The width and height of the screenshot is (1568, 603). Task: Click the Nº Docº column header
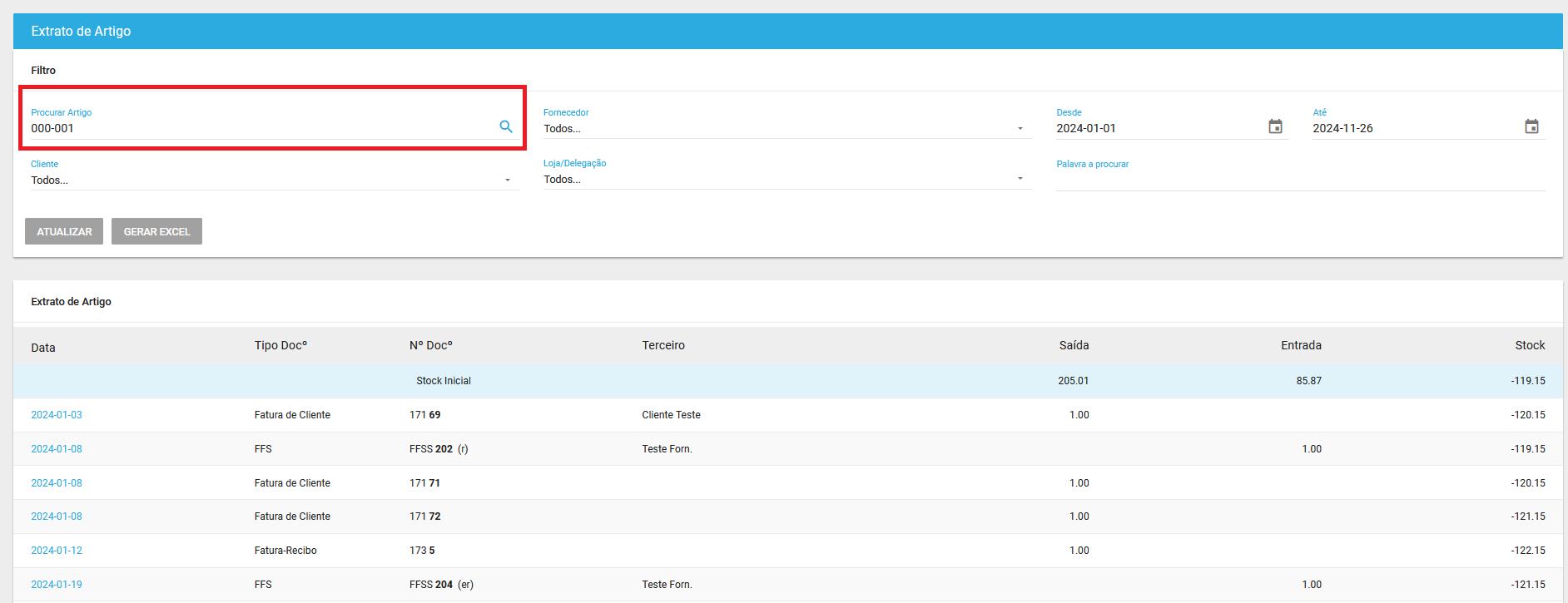431,345
